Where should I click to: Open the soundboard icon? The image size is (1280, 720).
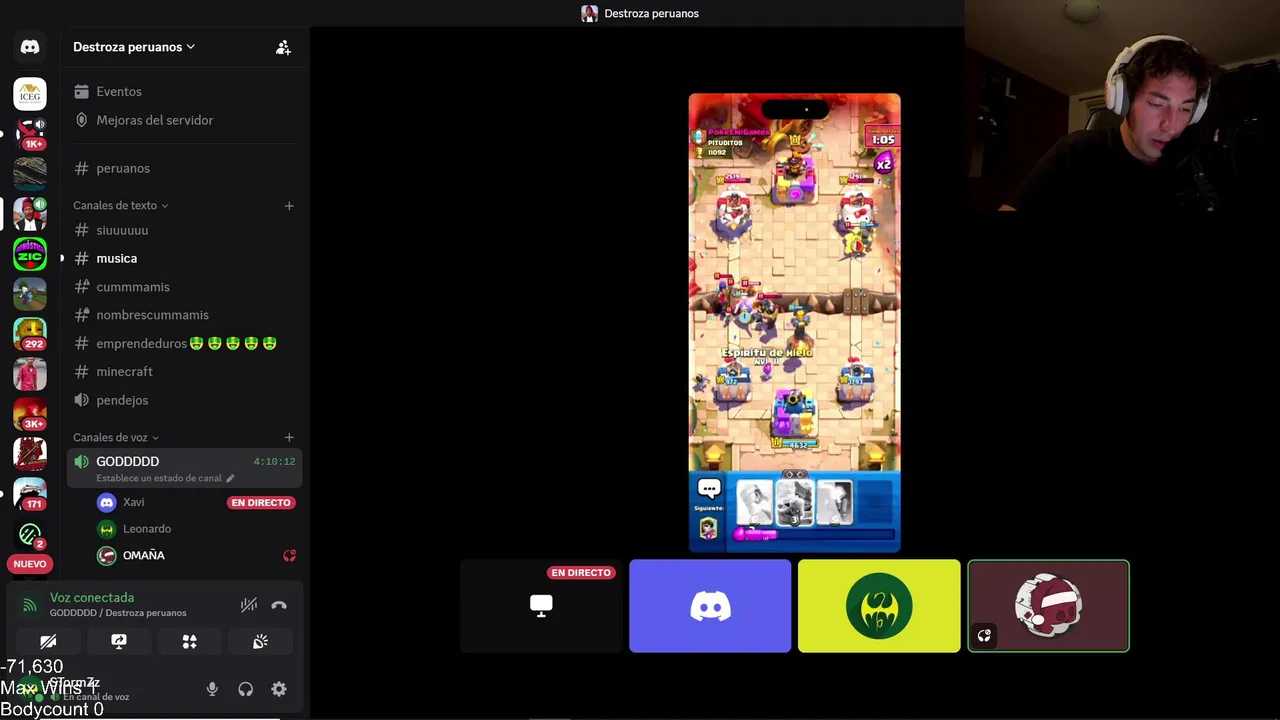click(260, 642)
